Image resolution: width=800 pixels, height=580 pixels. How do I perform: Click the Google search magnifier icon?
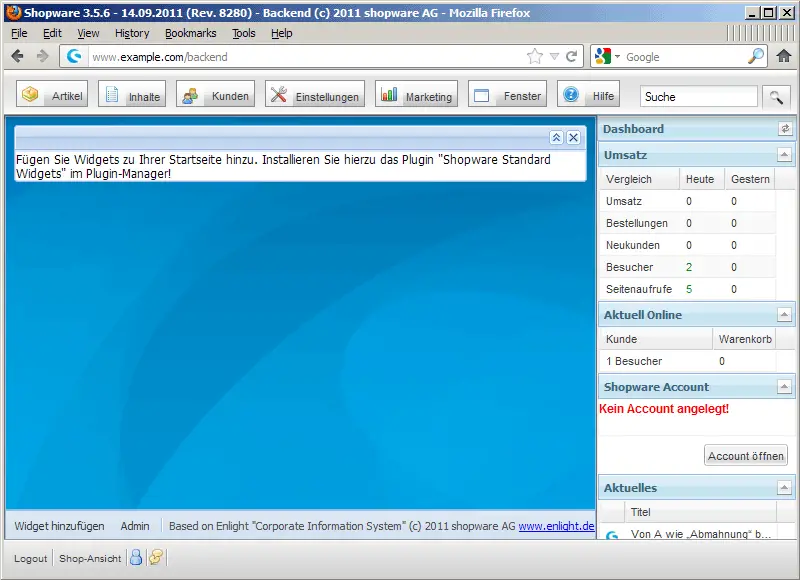point(756,56)
